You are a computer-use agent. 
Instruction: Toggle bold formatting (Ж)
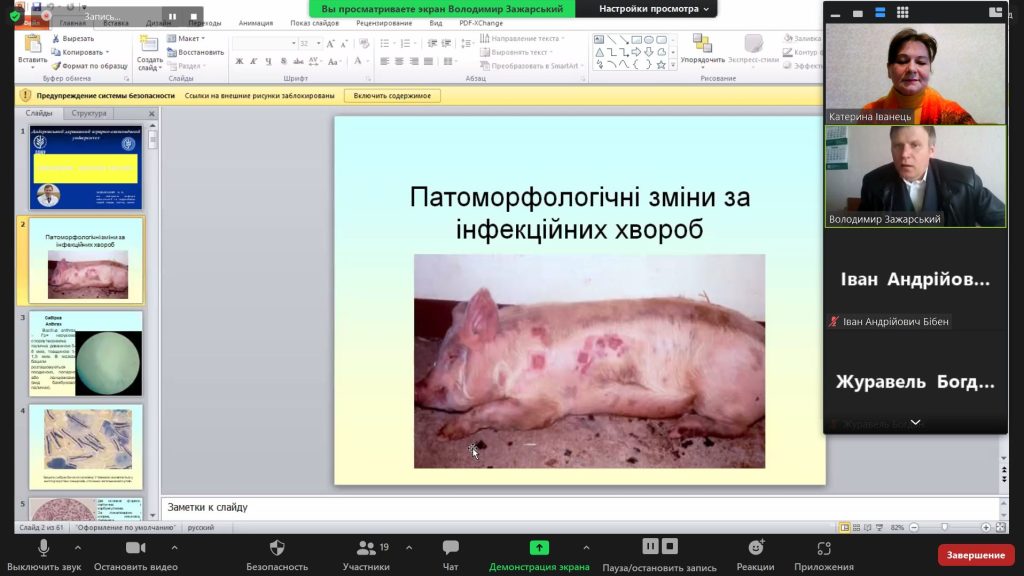click(239, 61)
